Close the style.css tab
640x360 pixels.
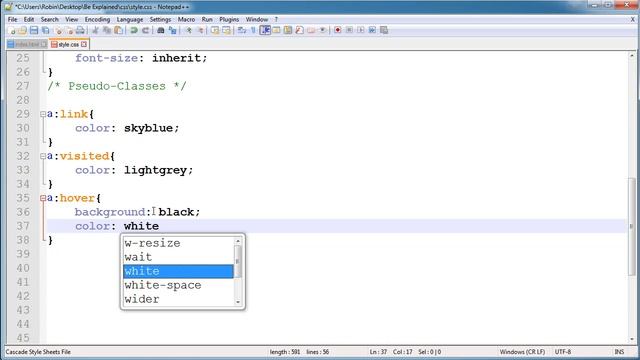[84, 44]
